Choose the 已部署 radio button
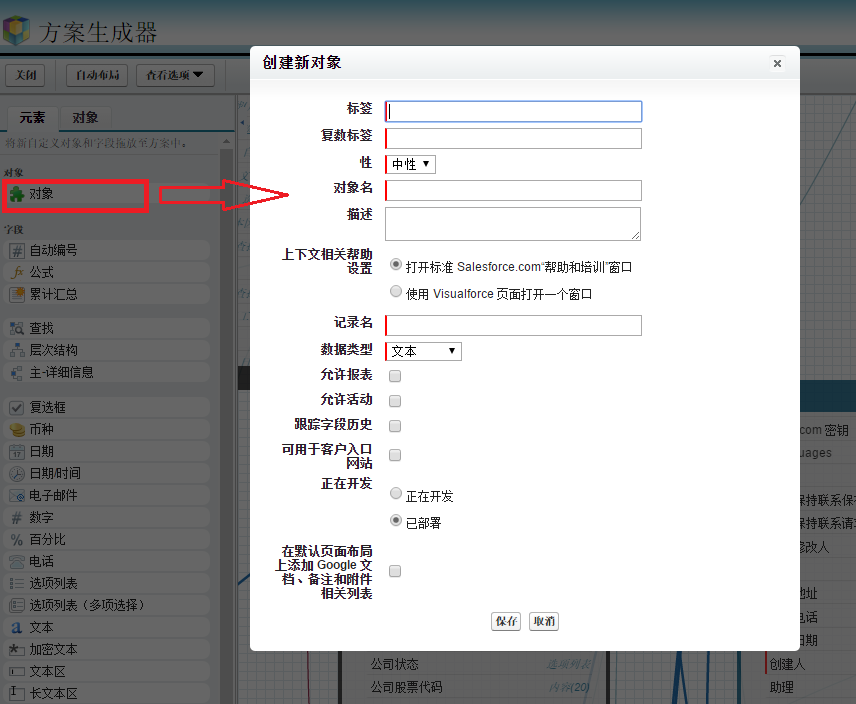This screenshot has height=704, width=856. click(x=396, y=520)
